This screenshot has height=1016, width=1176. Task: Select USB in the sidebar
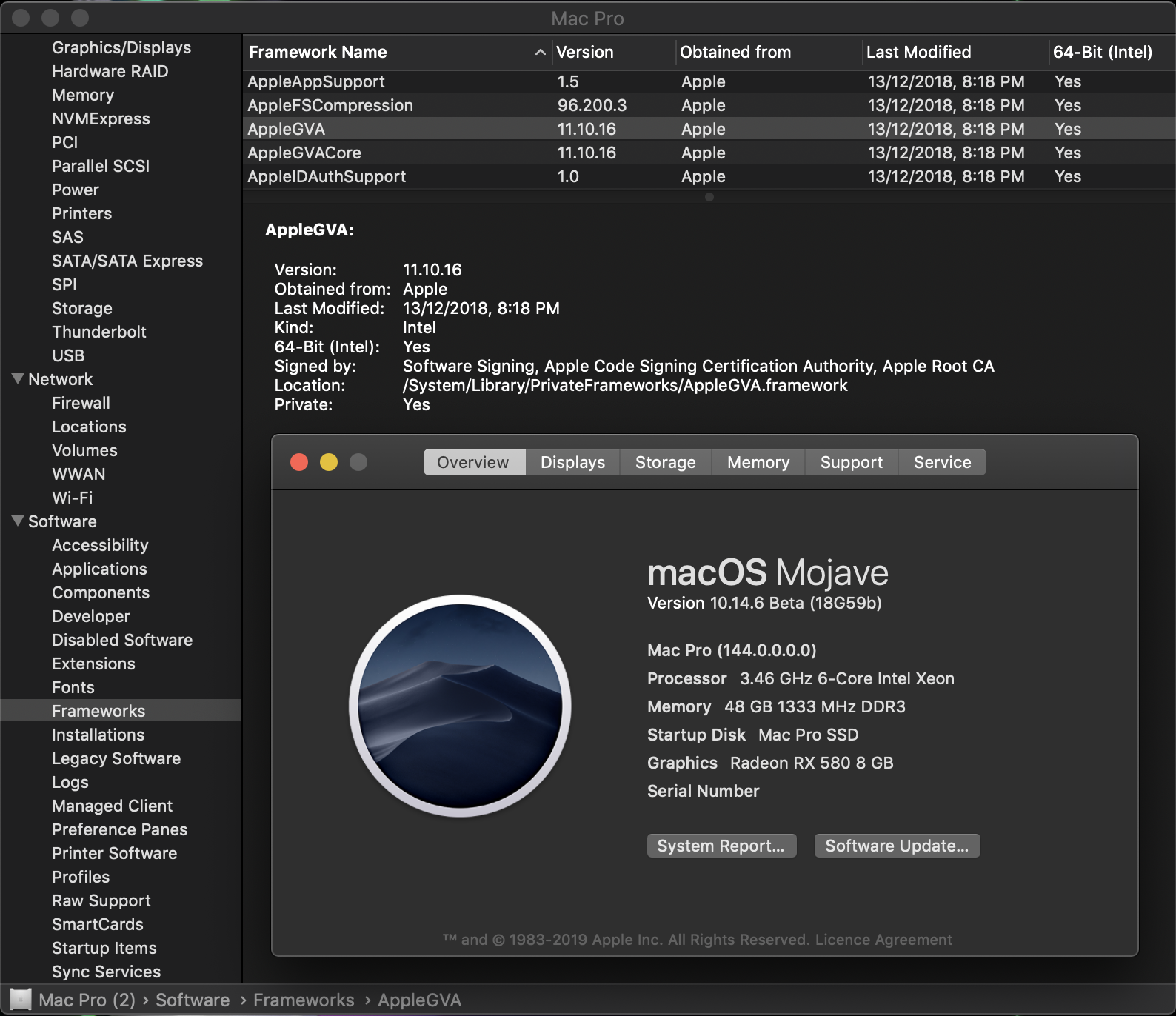pyautogui.click(x=68, y=355)
